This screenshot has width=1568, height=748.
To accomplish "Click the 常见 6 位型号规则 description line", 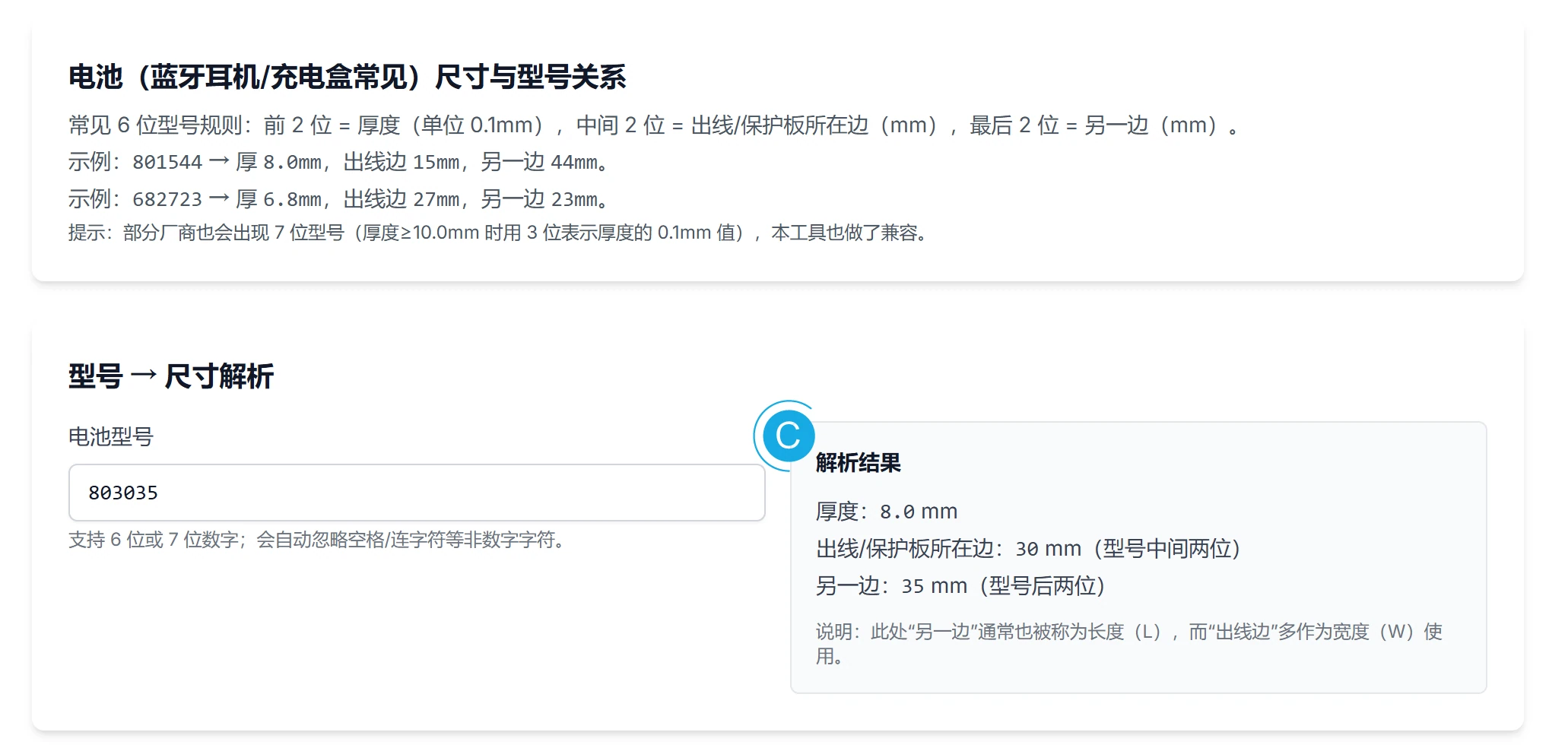I will click(654, 125).
